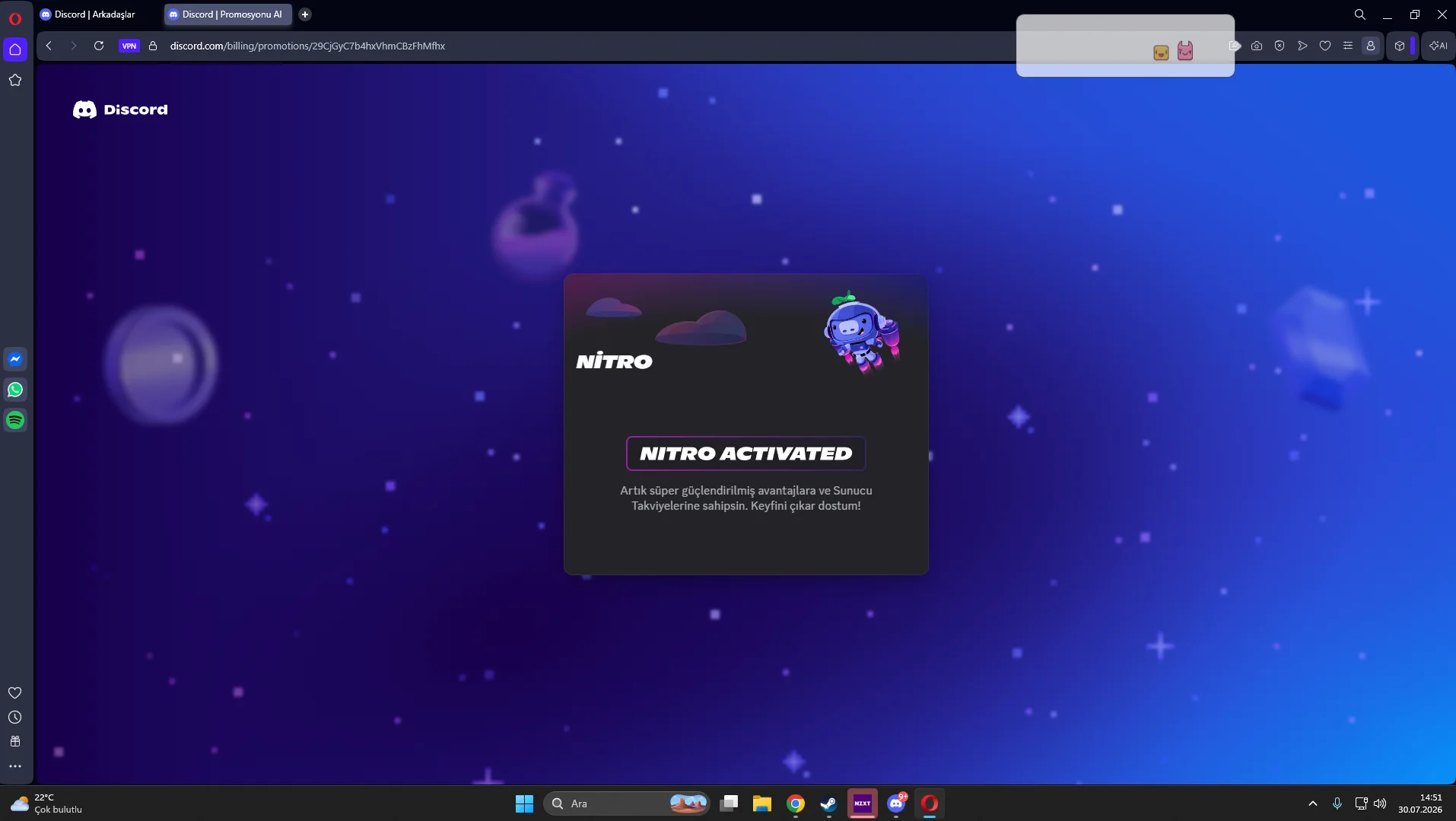Open Opera start page home icon
Viewport: 1456px width, 821px height.
tap(15, 49)
